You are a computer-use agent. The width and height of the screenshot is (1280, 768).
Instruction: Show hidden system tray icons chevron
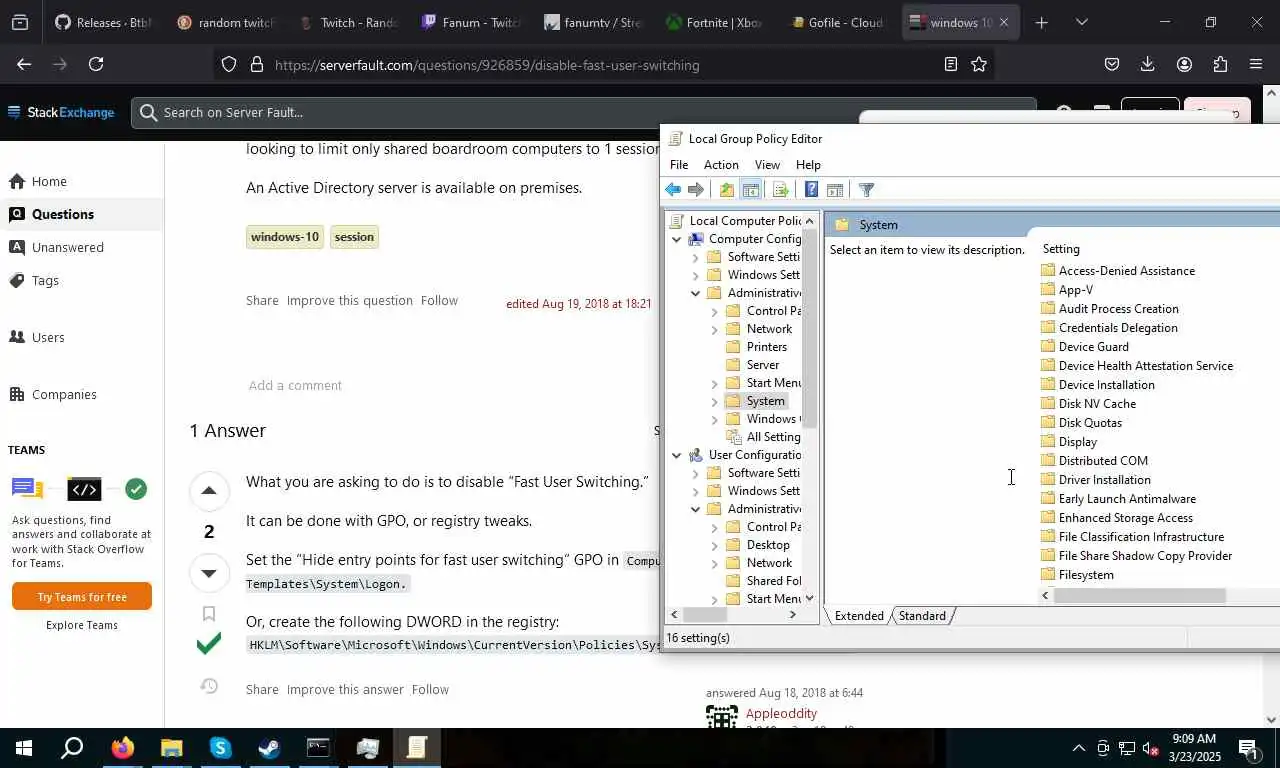tap(1078, 748)
